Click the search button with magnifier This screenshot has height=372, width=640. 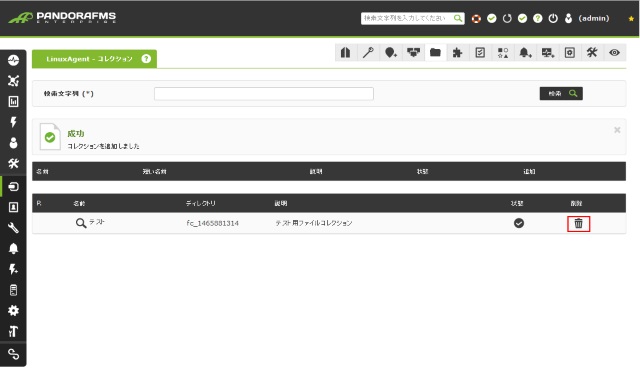pos(561,94)
